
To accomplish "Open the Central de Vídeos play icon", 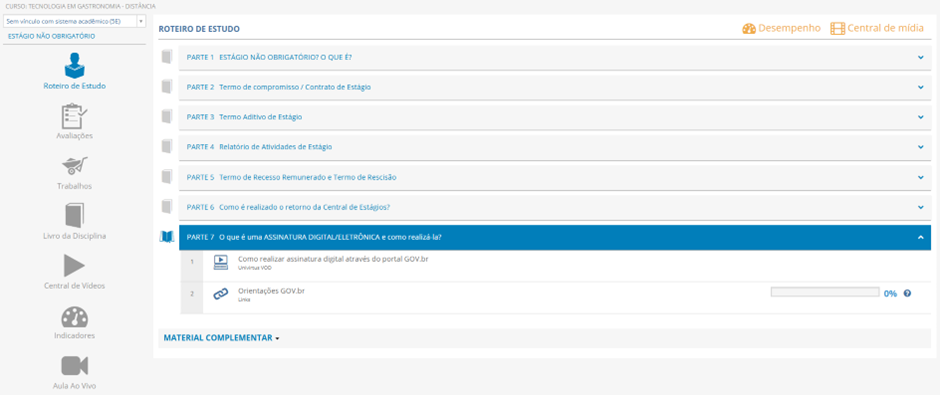I will [x=74, y=265].
